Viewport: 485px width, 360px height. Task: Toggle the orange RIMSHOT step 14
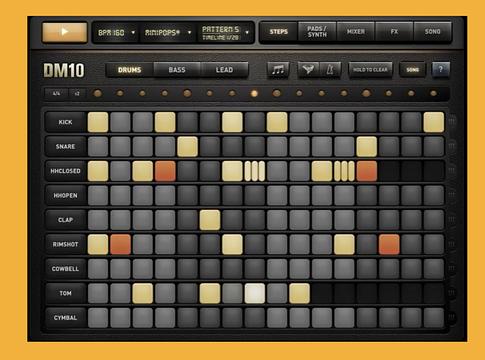[389, 244]
